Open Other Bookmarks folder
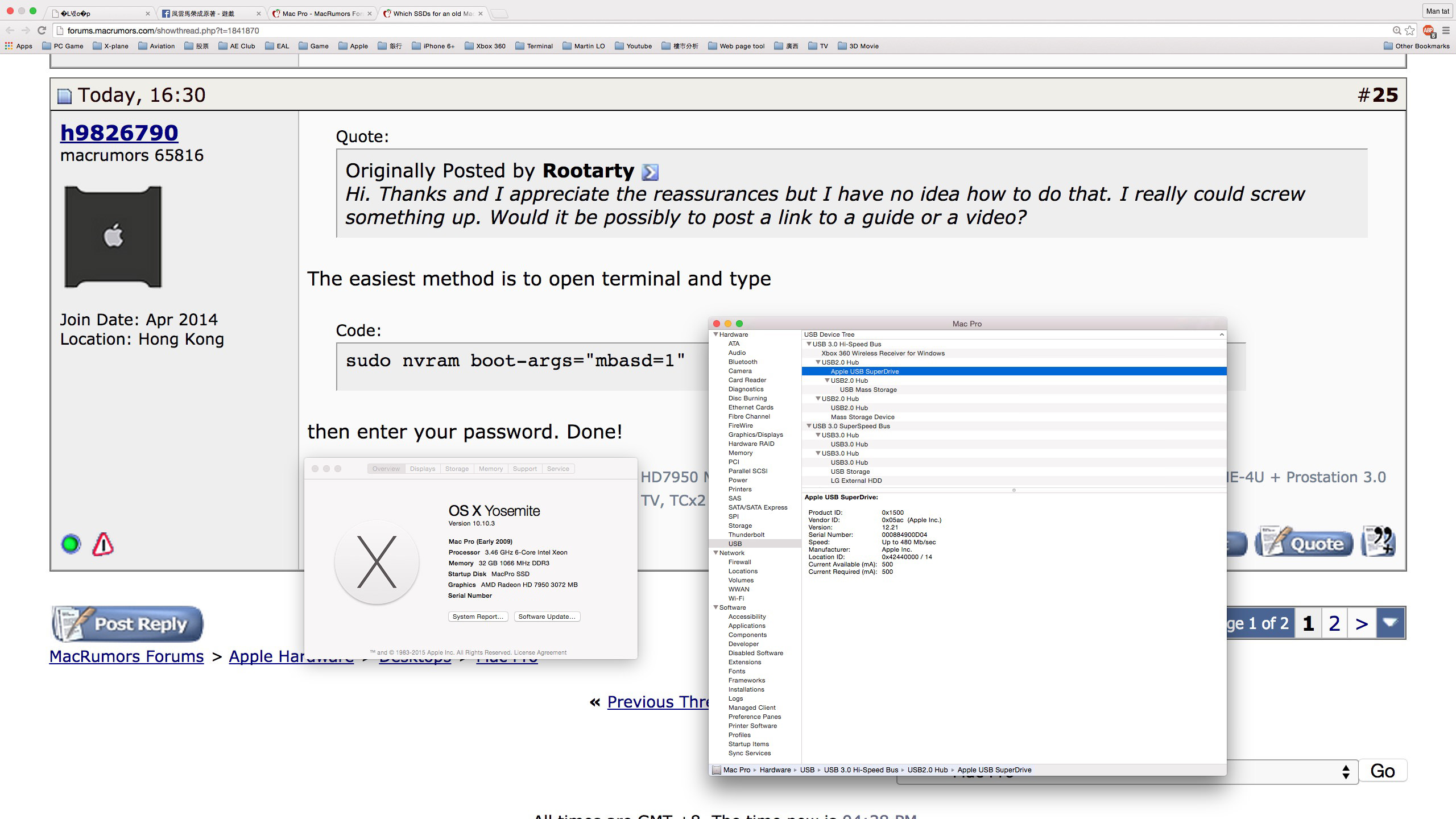The height and width of the screenshot is (819, 1456). click(1417, 46)
